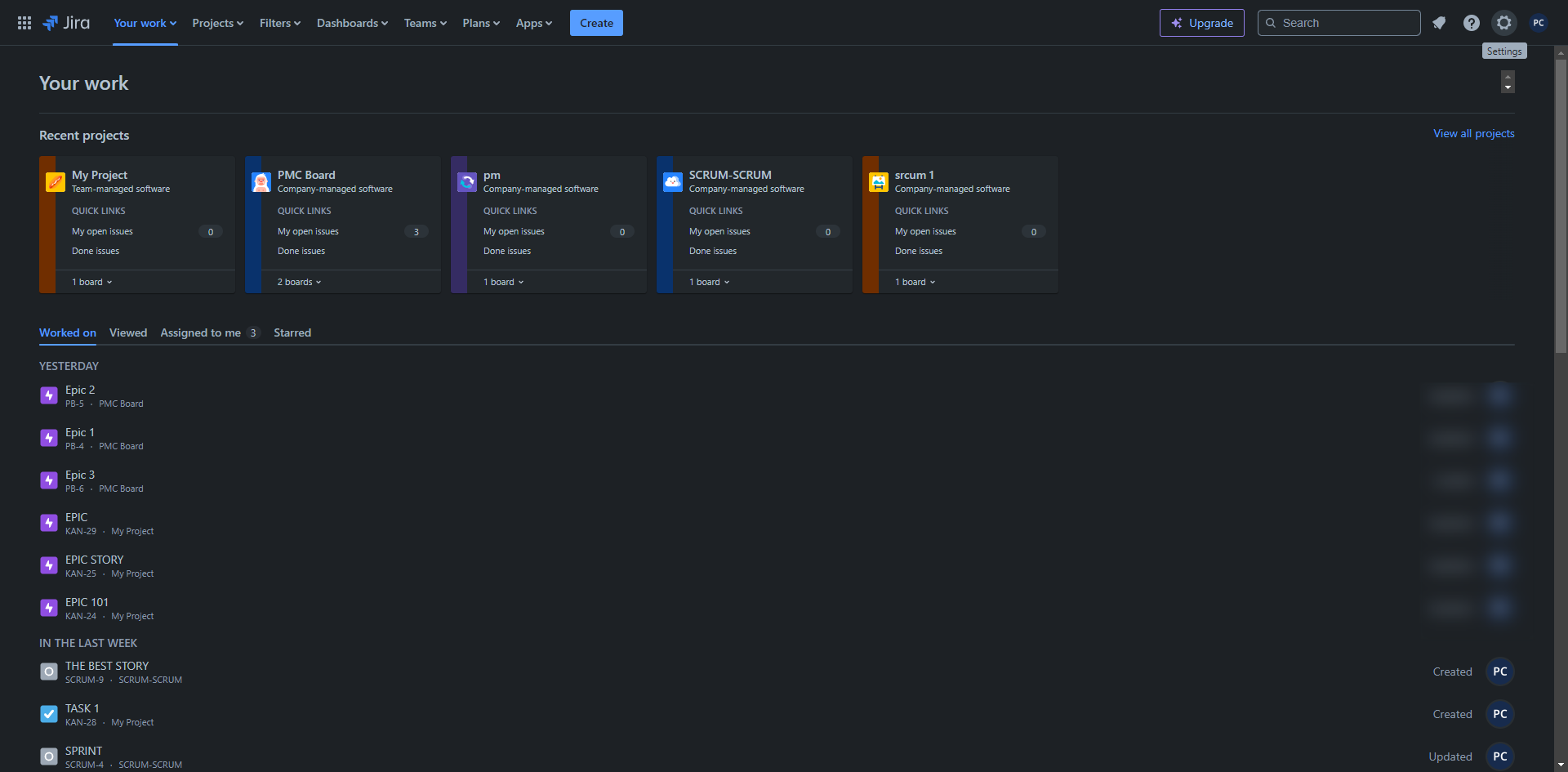This screenshot has height=772, width=1568.
Task: Click the page vertical scrollbar
Action: (x=1561, y=204)
